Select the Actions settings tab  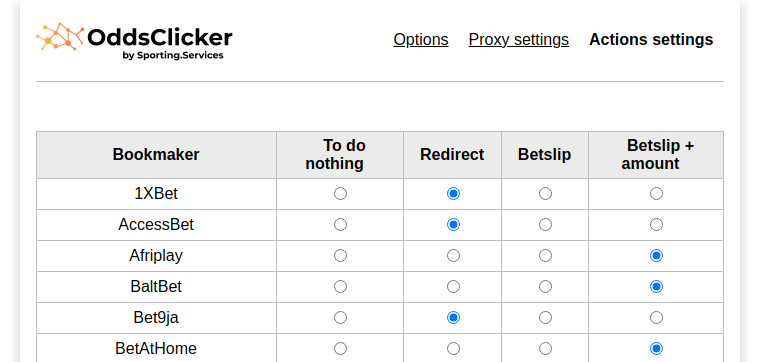click(x=651, y=39)
